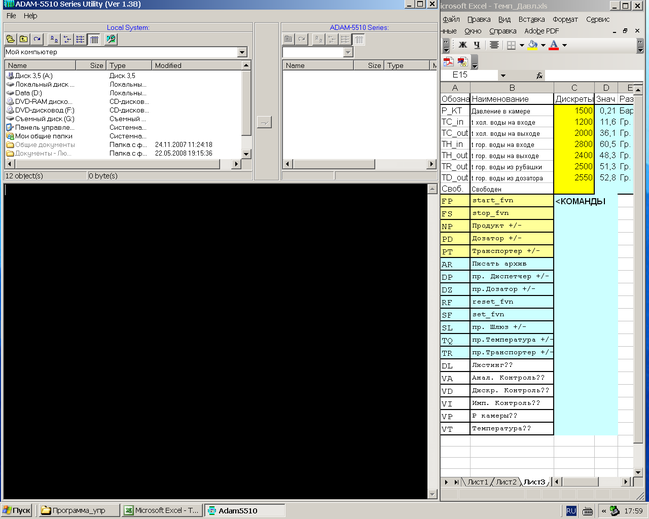Click the up-folder icon in Local System toolbar
Screen dimensions: 649x519
pos(23,39)
